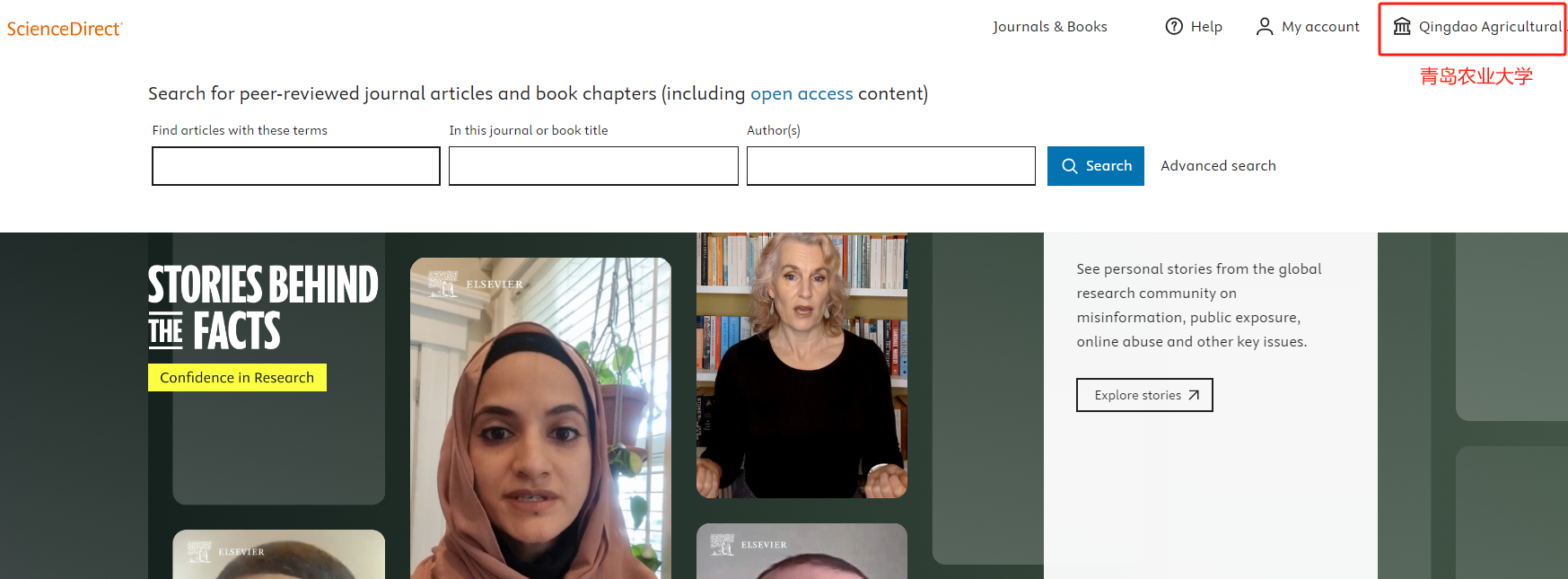The width and height of the screenshot is (1568, 579).
Task: Focus the Author(s) input field
Action: click(891, 166)
